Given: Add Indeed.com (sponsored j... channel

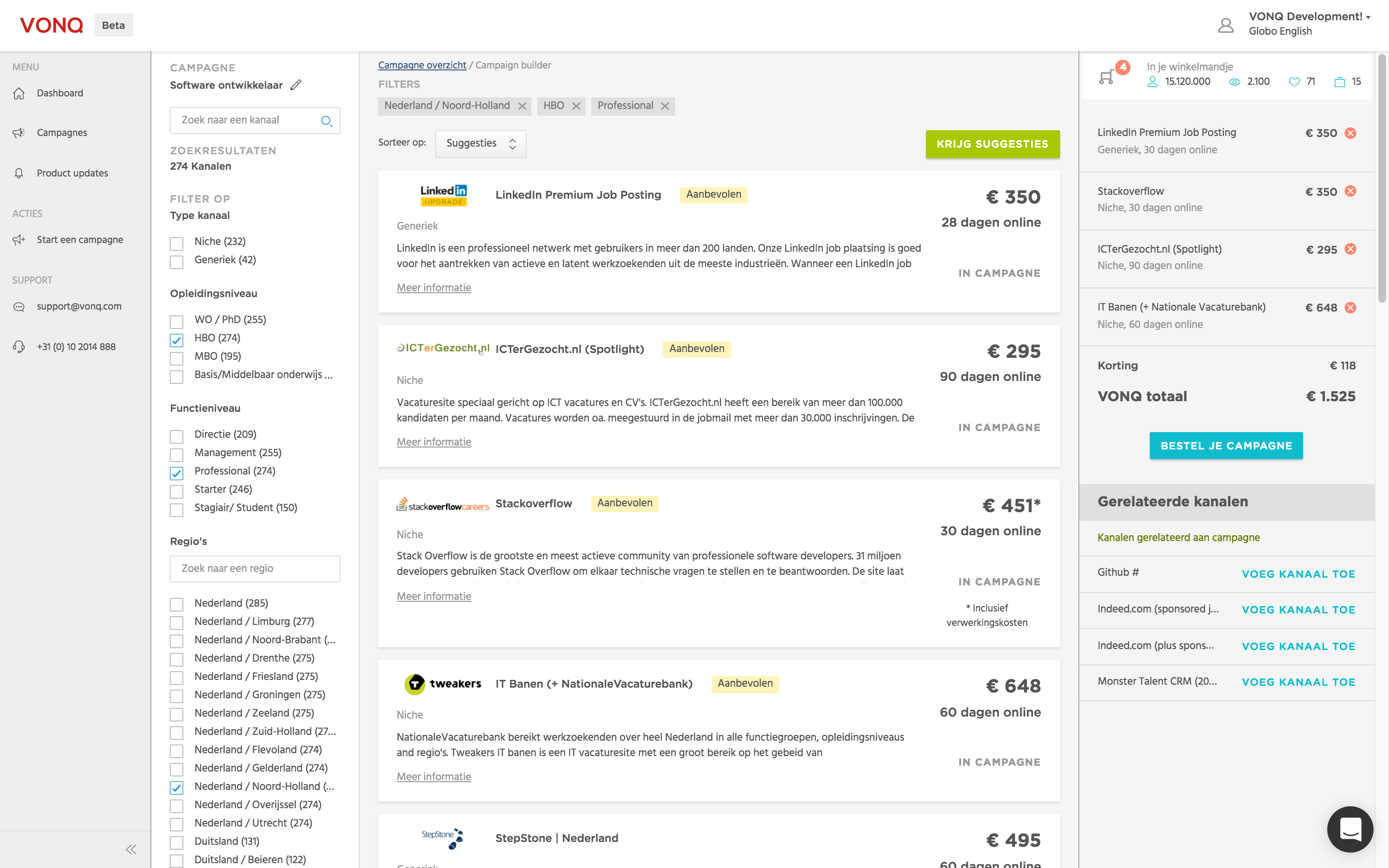Looking at the screenshot, I should click(x=1298, y=610).
